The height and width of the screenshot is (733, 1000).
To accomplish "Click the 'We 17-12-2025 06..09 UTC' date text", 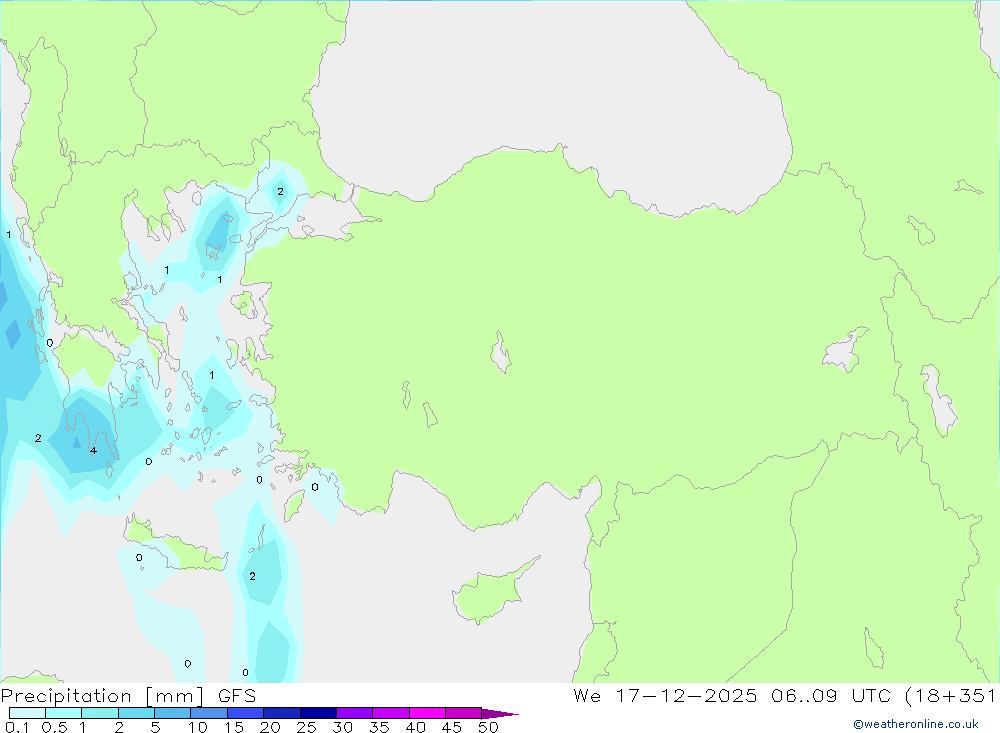I will coord(732,695).
